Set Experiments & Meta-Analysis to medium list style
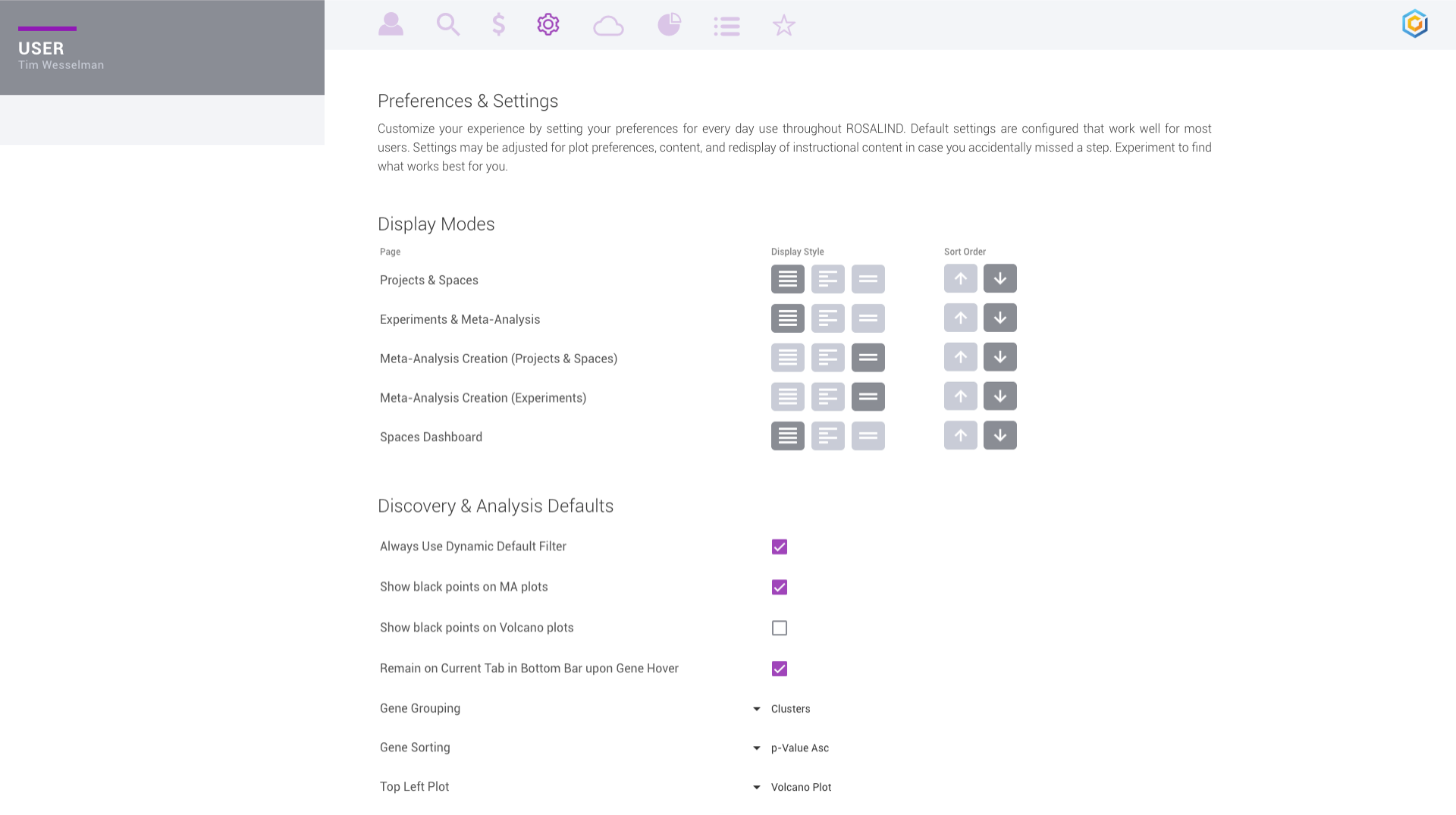Viewport: 1456px width, 815px height. [x=828, y=318]
